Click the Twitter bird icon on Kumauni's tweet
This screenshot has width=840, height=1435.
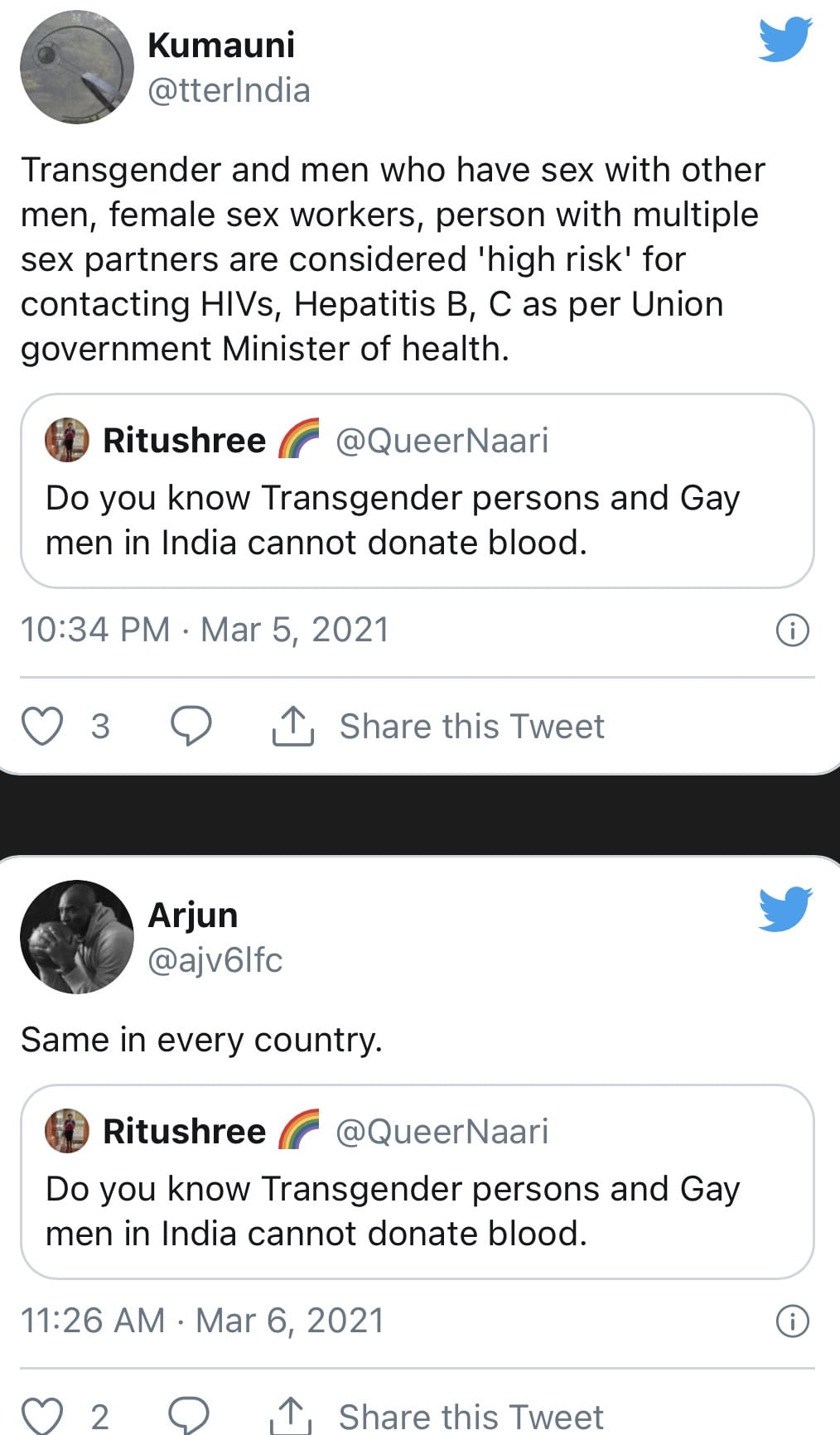pos(784,40)
